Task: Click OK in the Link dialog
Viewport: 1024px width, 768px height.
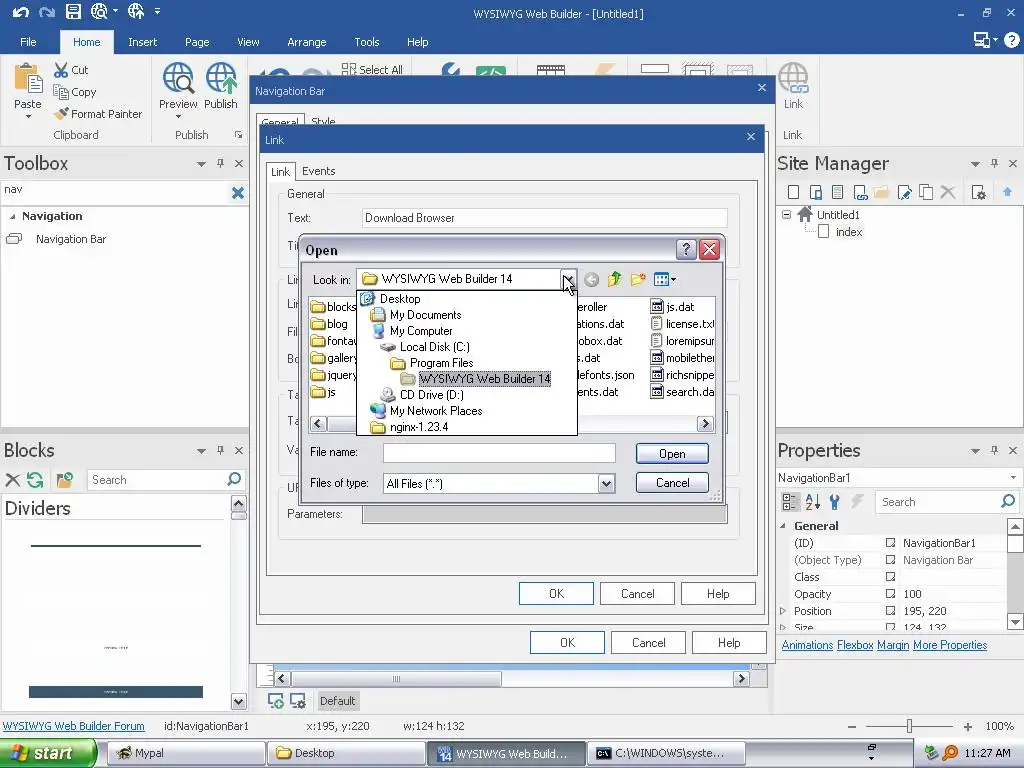Action: (556, 594)
